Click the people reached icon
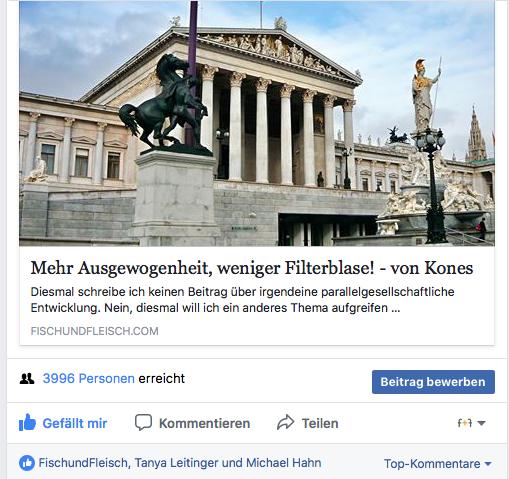Image resolution: width=509 pixels, height=479 pixels. [27, 379]
